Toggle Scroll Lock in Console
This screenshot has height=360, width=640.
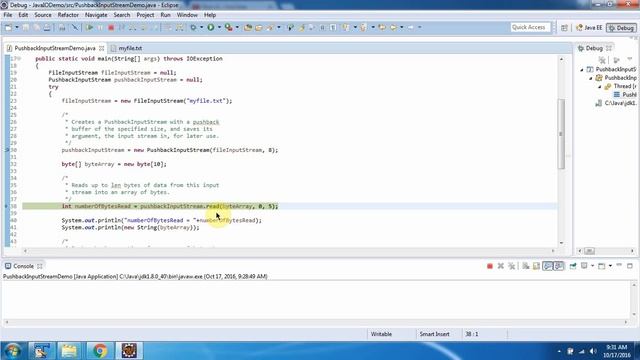click(x=536, y=266)
